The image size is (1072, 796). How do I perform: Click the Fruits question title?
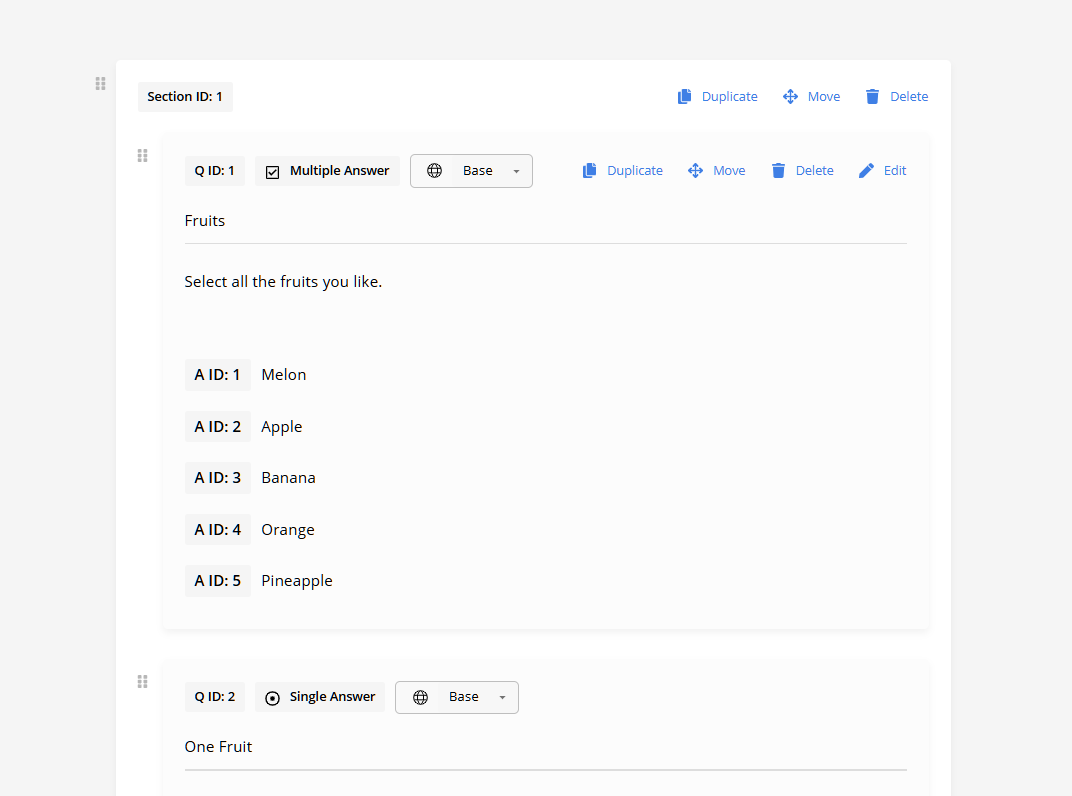pyautogui.click(x=204, y=221)
